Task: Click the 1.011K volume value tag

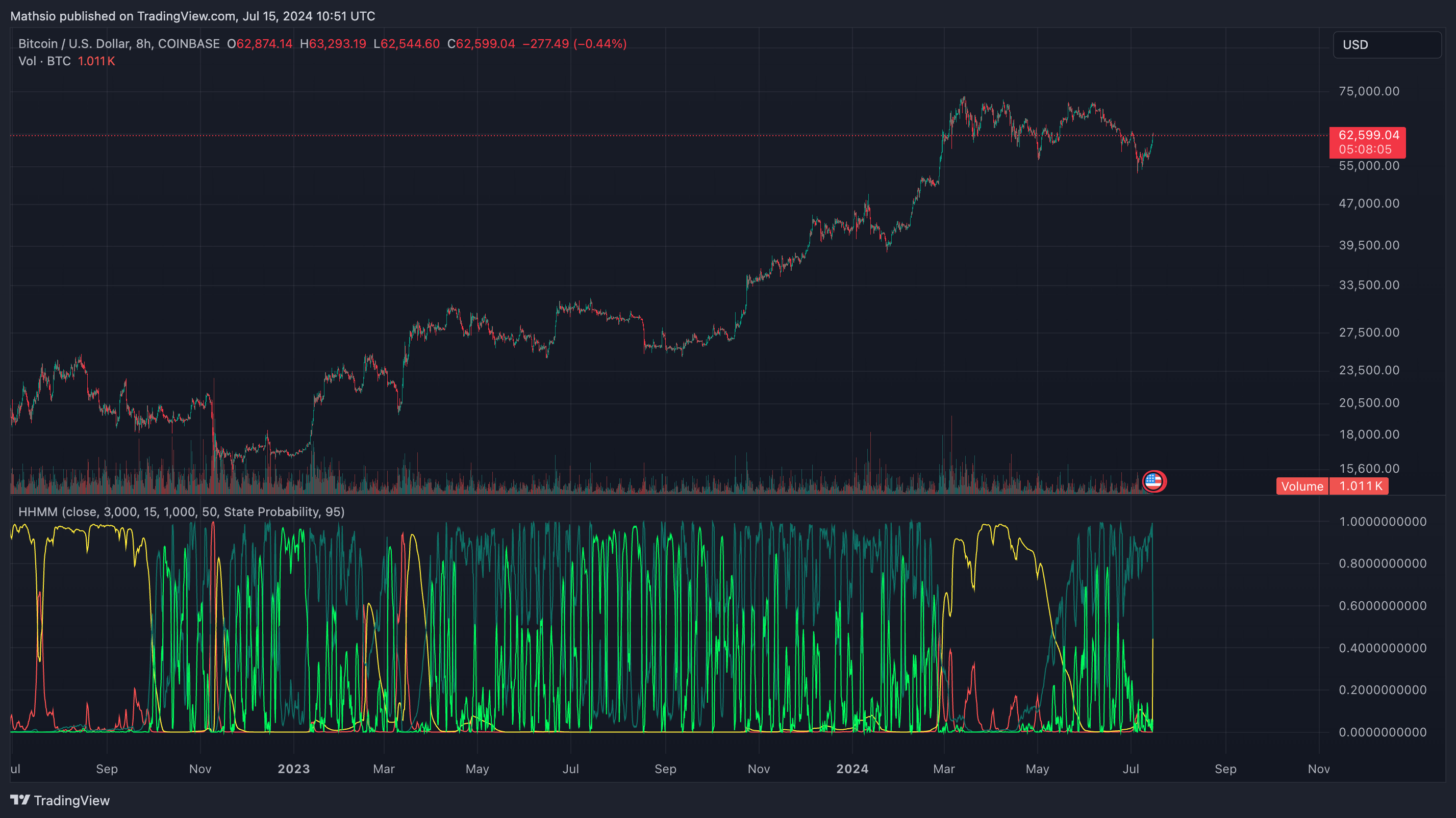Action: pyautogui.click(x=1360, y=487)
